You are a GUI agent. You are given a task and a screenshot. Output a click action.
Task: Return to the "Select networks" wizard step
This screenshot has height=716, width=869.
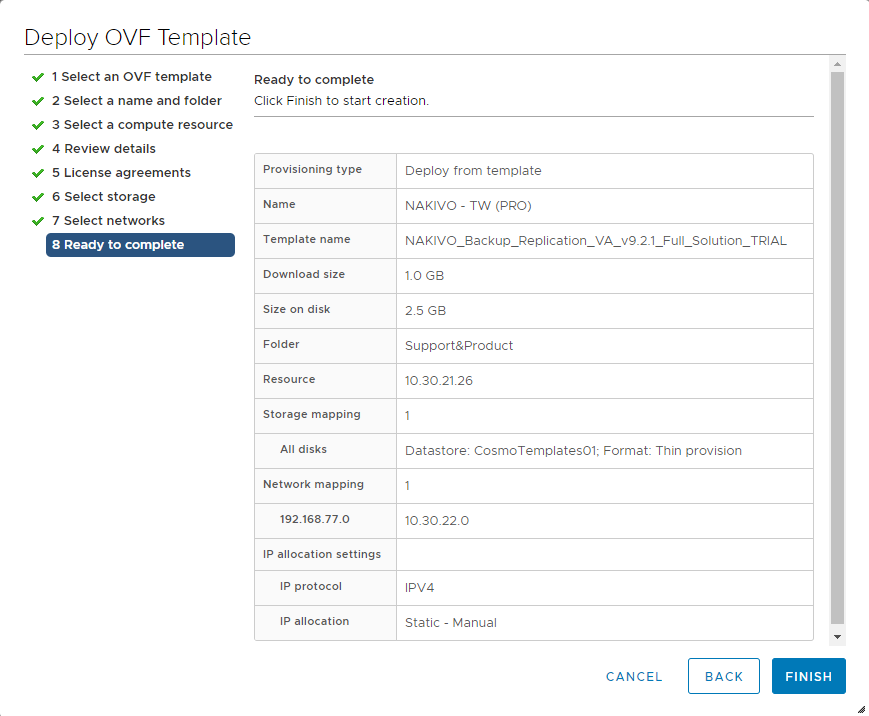pyautogui.click(x=108, y=220)
